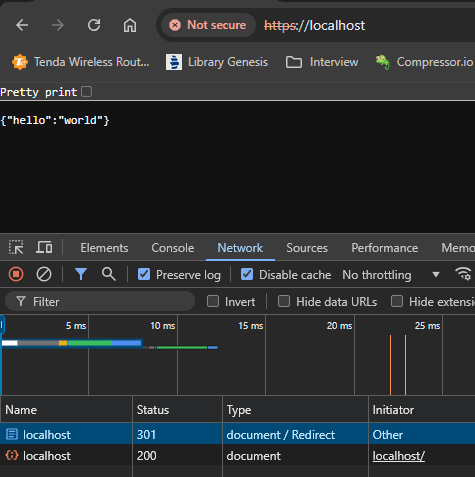Viewport: 475px width, 477px height.
Task: Uncheck the Preserve log checkbox
Action: (144, 274)
